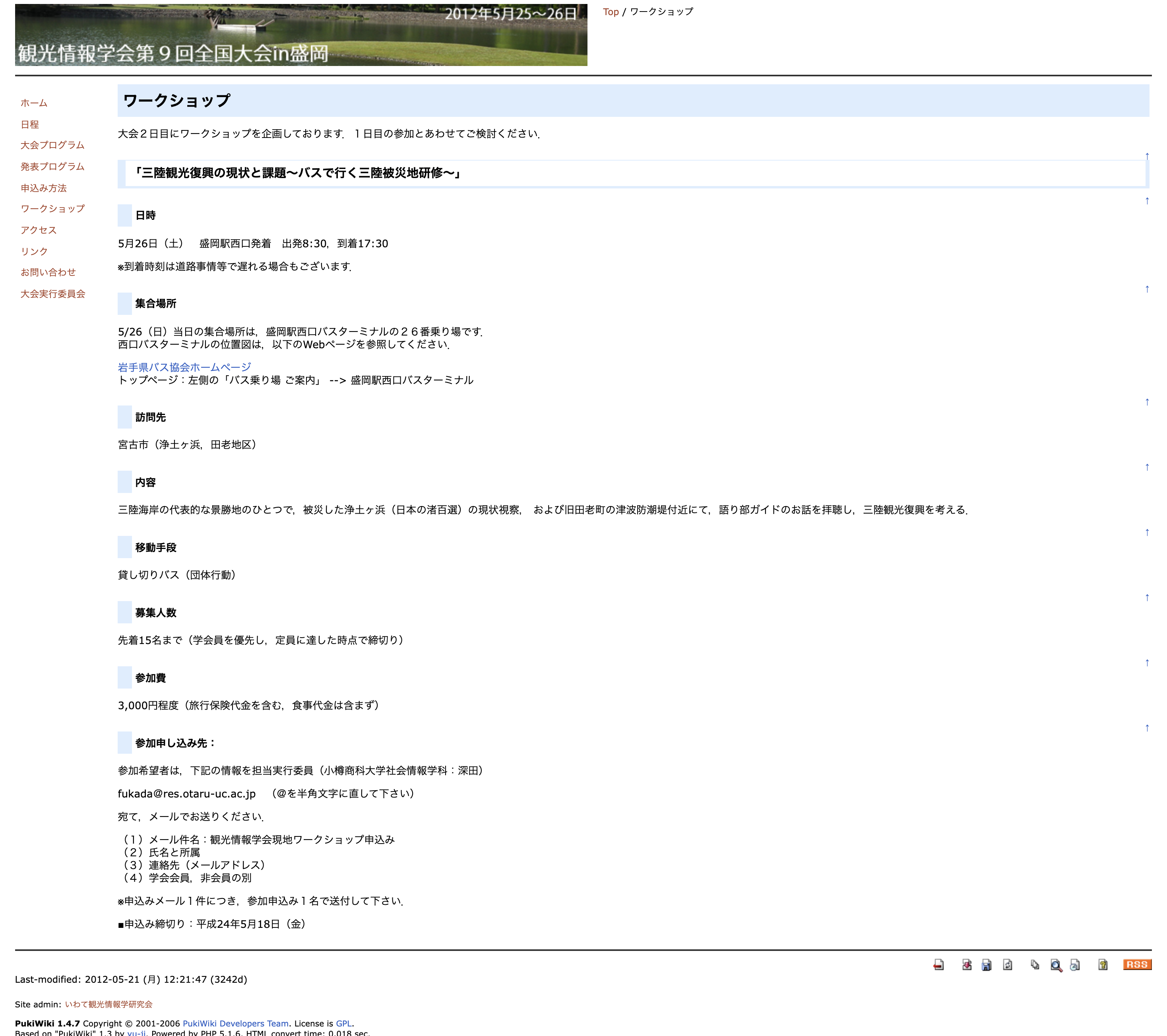1167x1036 pixels.
Task: Click the 5月26日（土） departure time line
Action: (x=253, y=243)
